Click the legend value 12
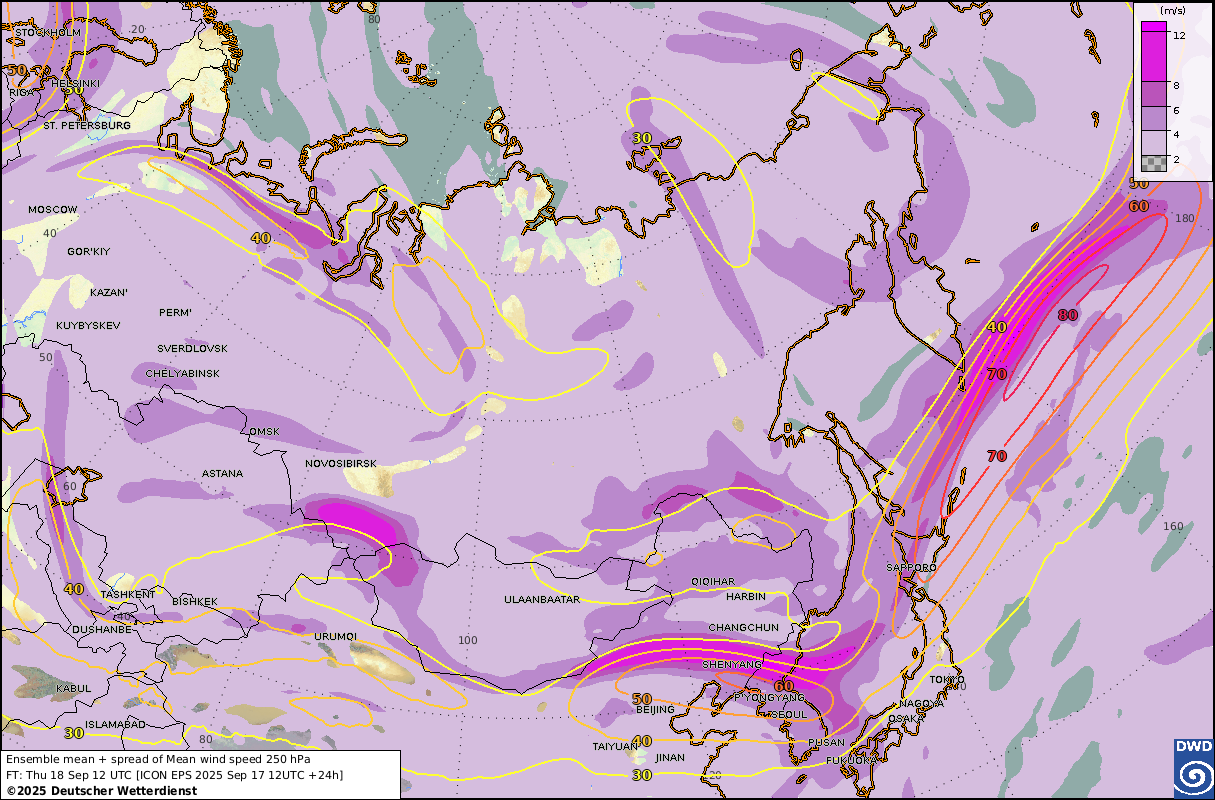1215x800 pixels. [x=1180, y=35]
